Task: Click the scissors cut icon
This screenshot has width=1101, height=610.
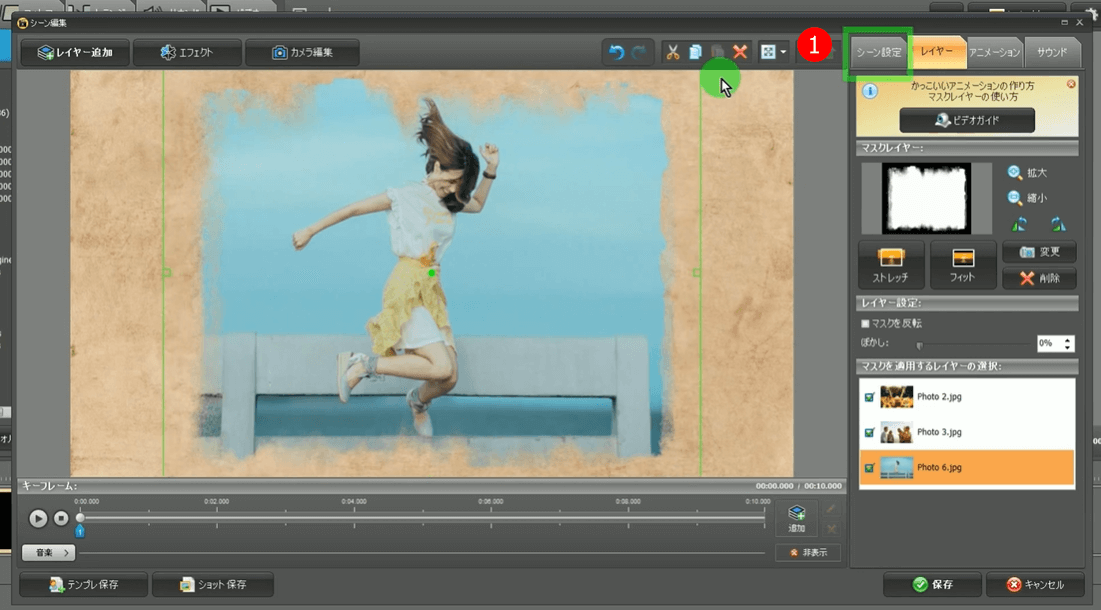Action: [x=673, y=52]
